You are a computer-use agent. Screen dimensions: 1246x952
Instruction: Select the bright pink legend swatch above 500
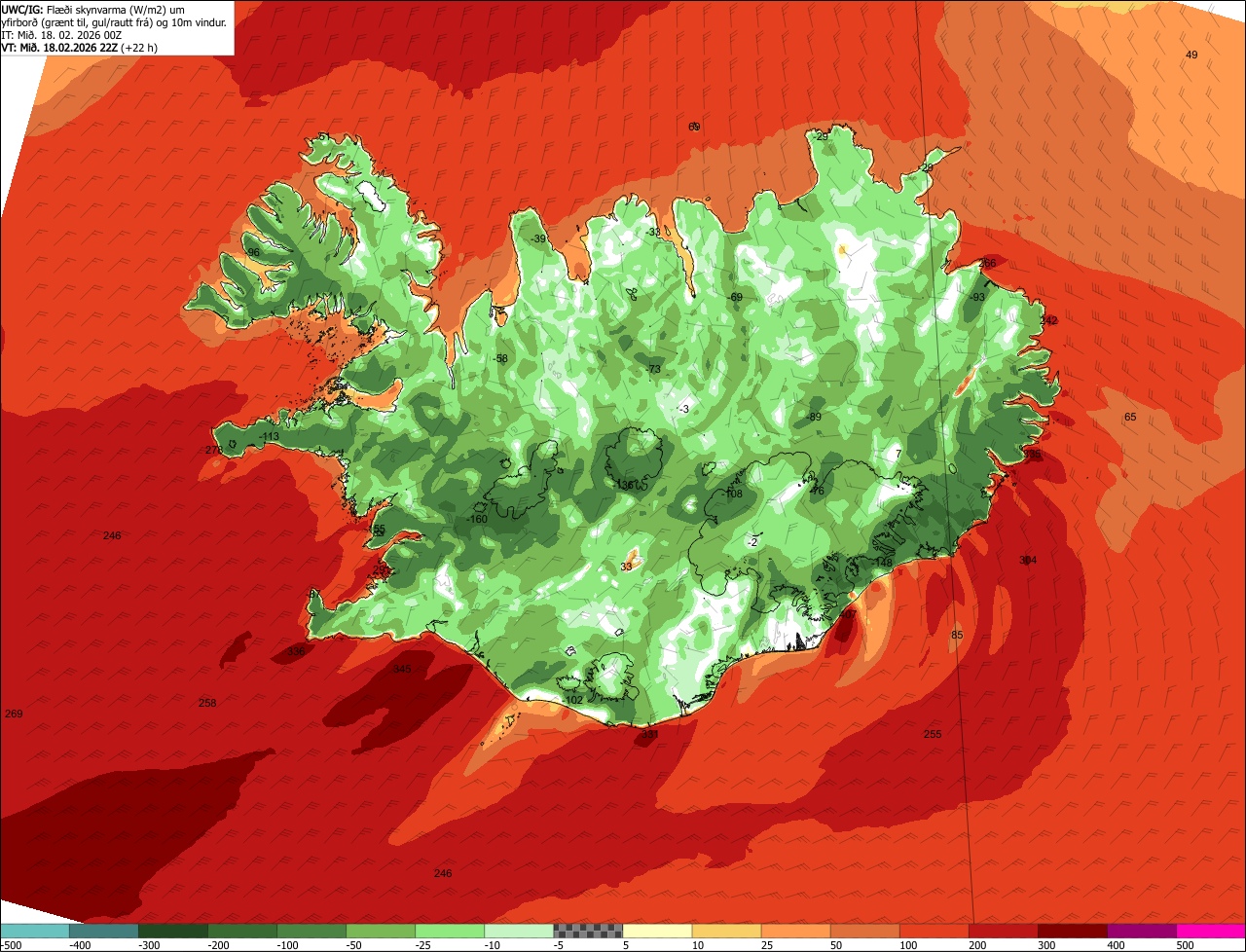[x=1211, y=931]
